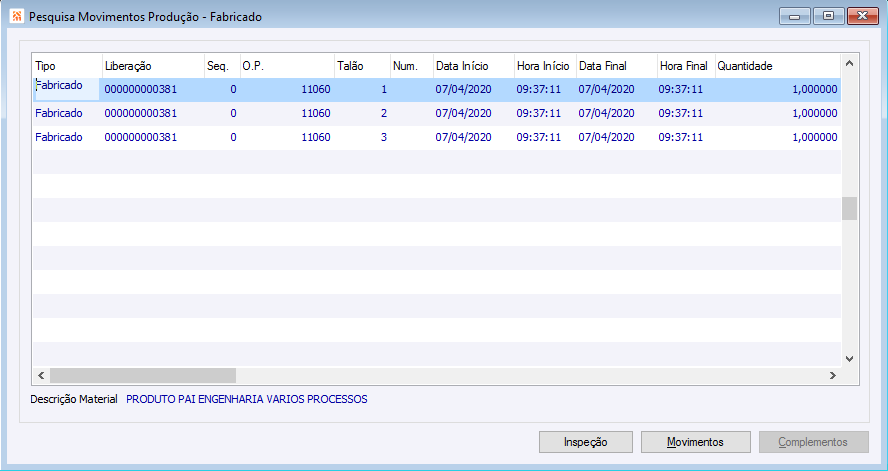Click the vertical scrollbar thumb

pos(849,208)
